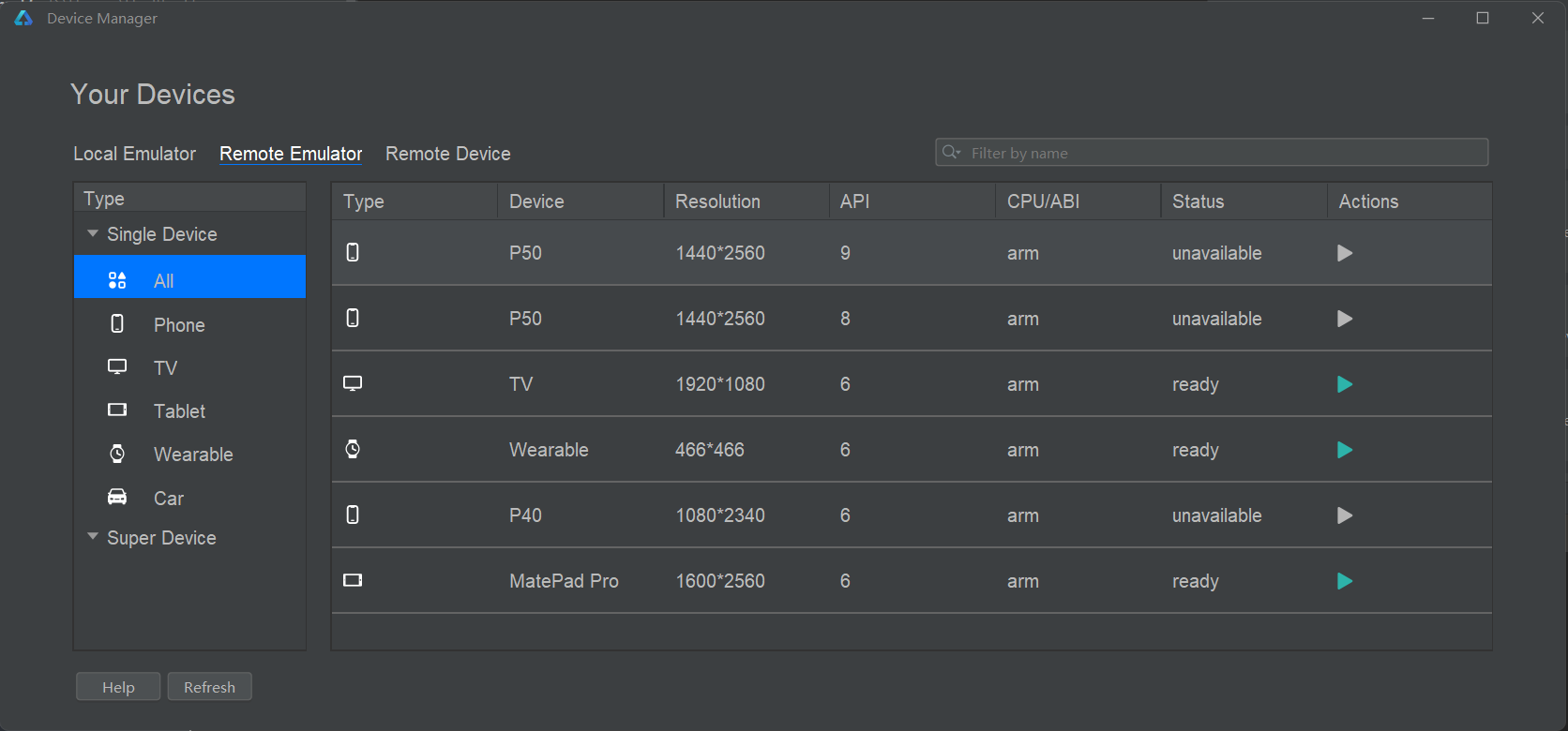Select the P40 device name cell
Image resolution: width=1568 pixels, height=731 pixels.
tap(525, 515)
